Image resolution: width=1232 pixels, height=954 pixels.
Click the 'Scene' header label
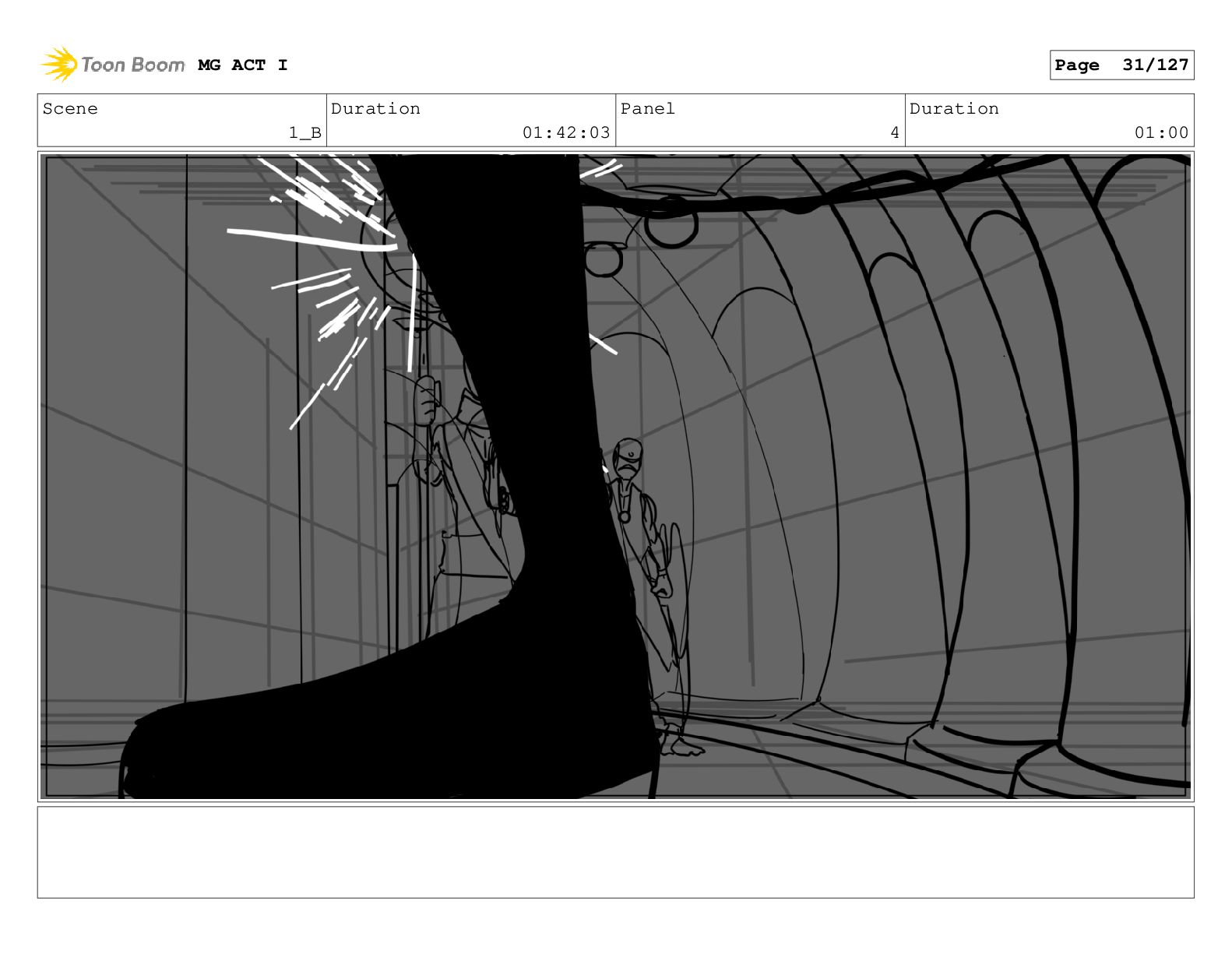point(70,109)
